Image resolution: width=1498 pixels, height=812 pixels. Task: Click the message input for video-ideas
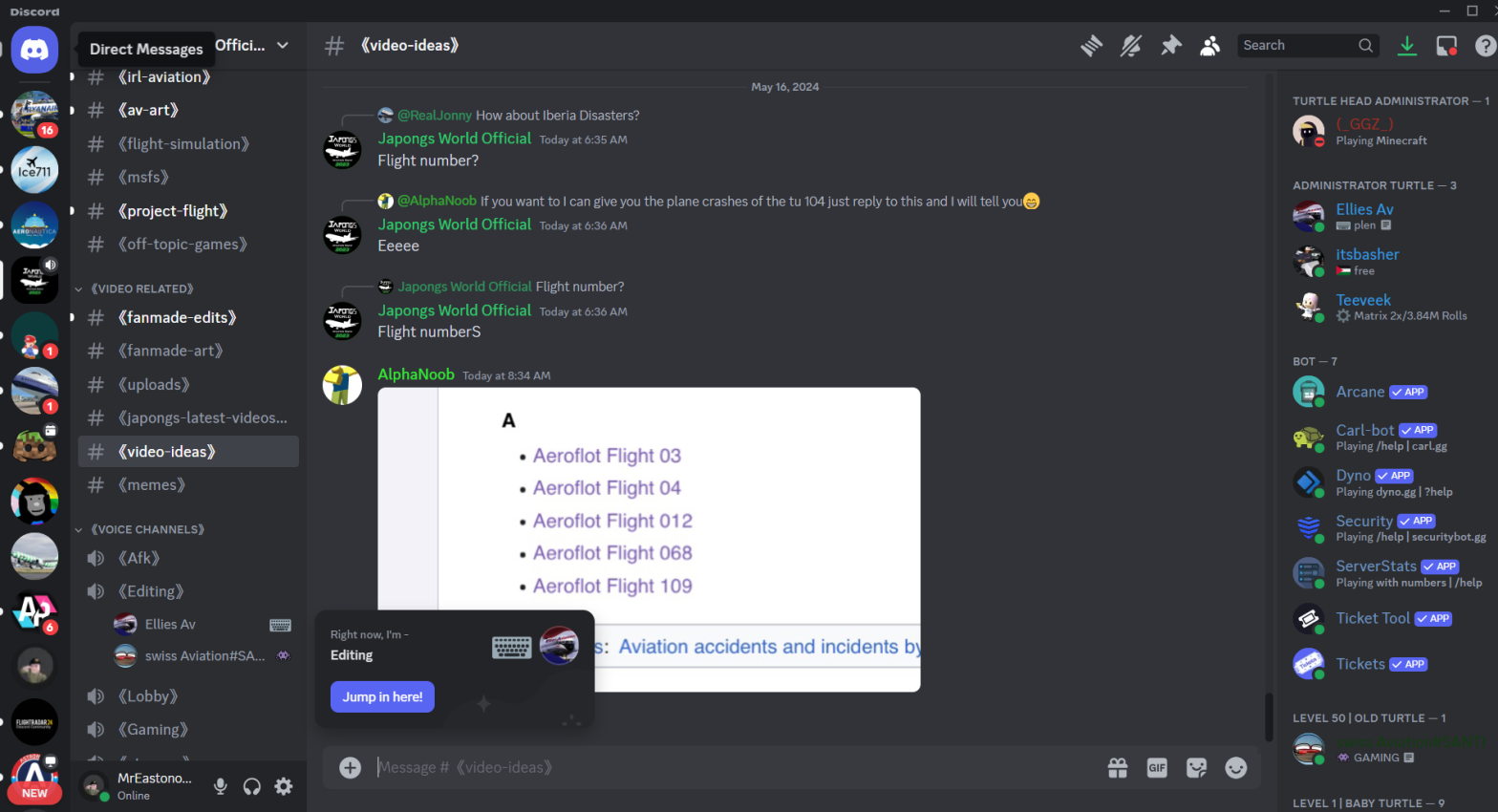click(736, 768)
